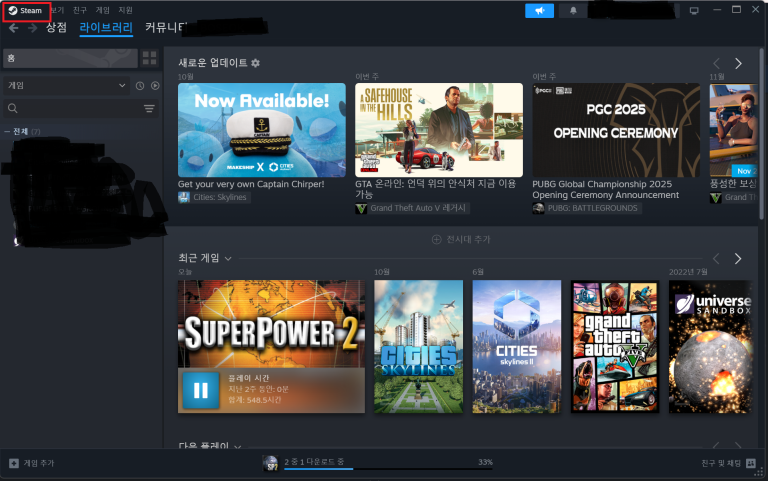Open the 보기 menu
The width and height of the screenshot is (768, 481).
coord(57,10)
